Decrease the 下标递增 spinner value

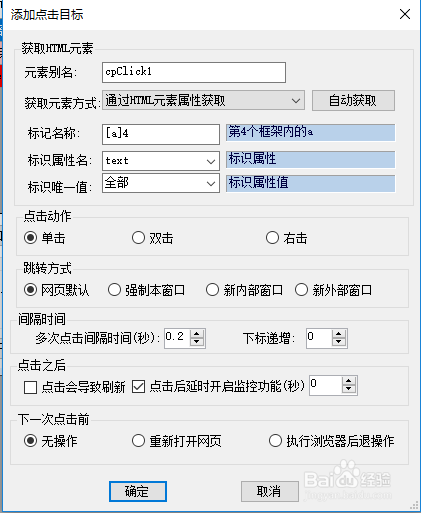(x=339, y=342)
